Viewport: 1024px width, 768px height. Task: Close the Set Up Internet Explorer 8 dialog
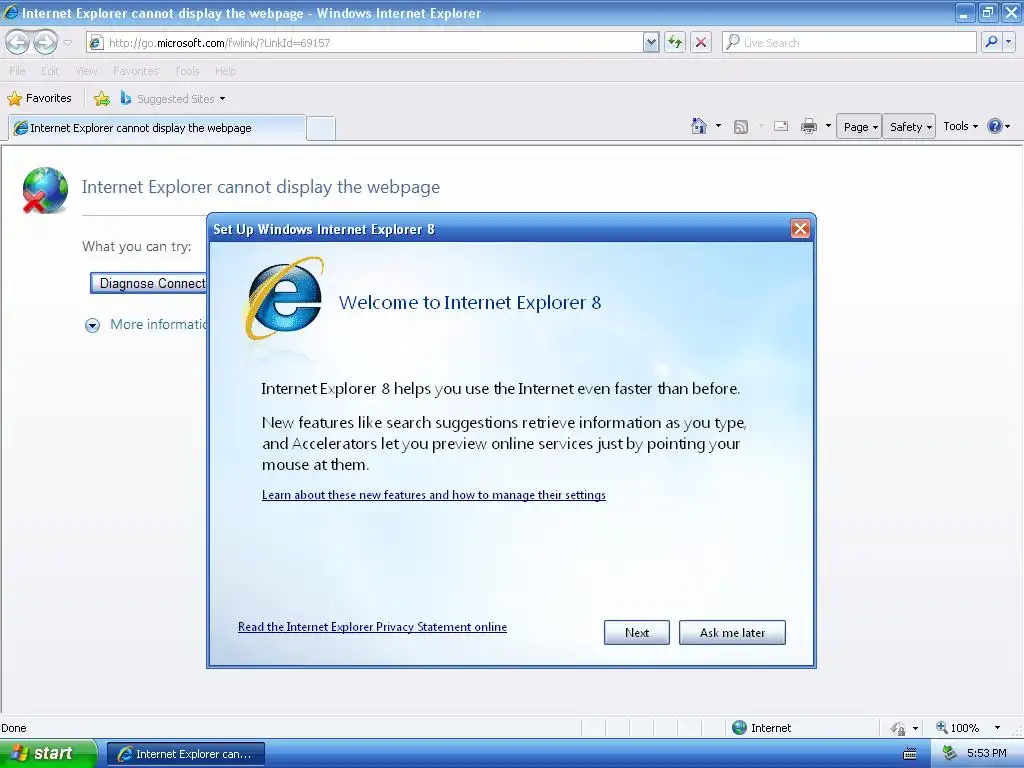[x=800, y=229]
